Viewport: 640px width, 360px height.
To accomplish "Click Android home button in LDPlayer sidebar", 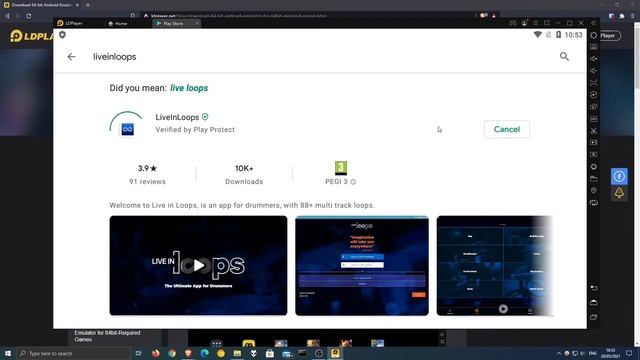I will coord(593,302).
